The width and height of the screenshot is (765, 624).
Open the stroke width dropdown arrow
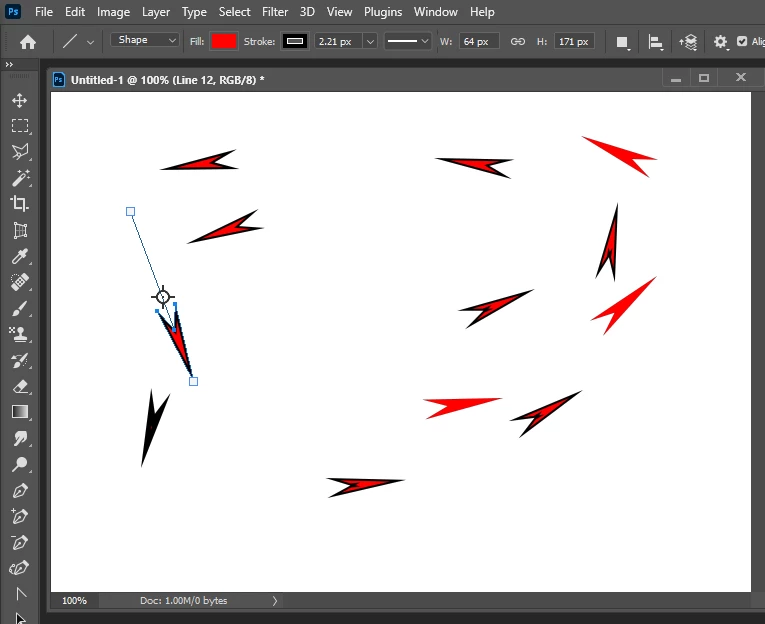point(370,41)
